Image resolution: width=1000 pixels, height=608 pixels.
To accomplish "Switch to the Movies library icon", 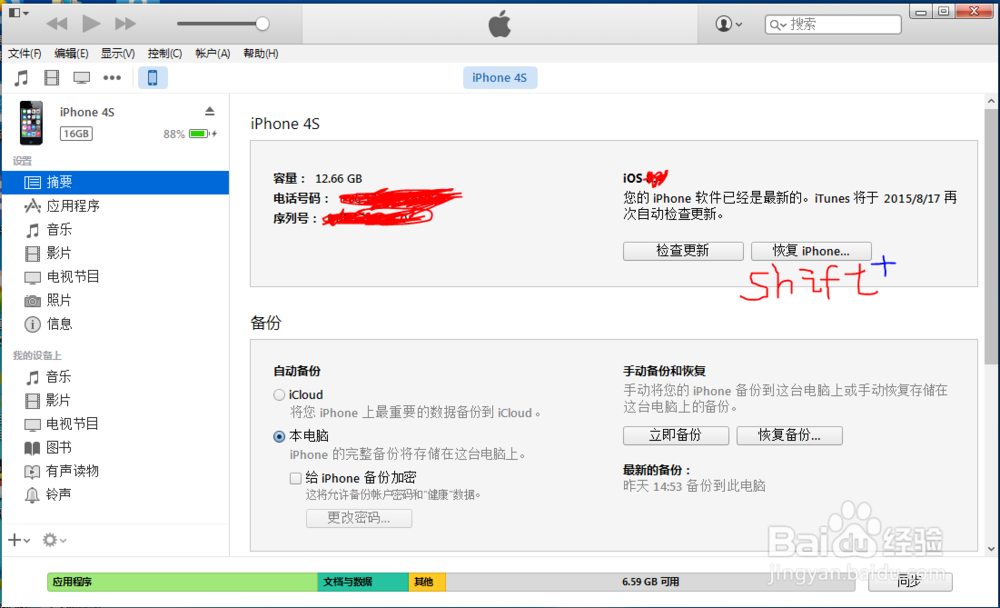I will [52, 78].
